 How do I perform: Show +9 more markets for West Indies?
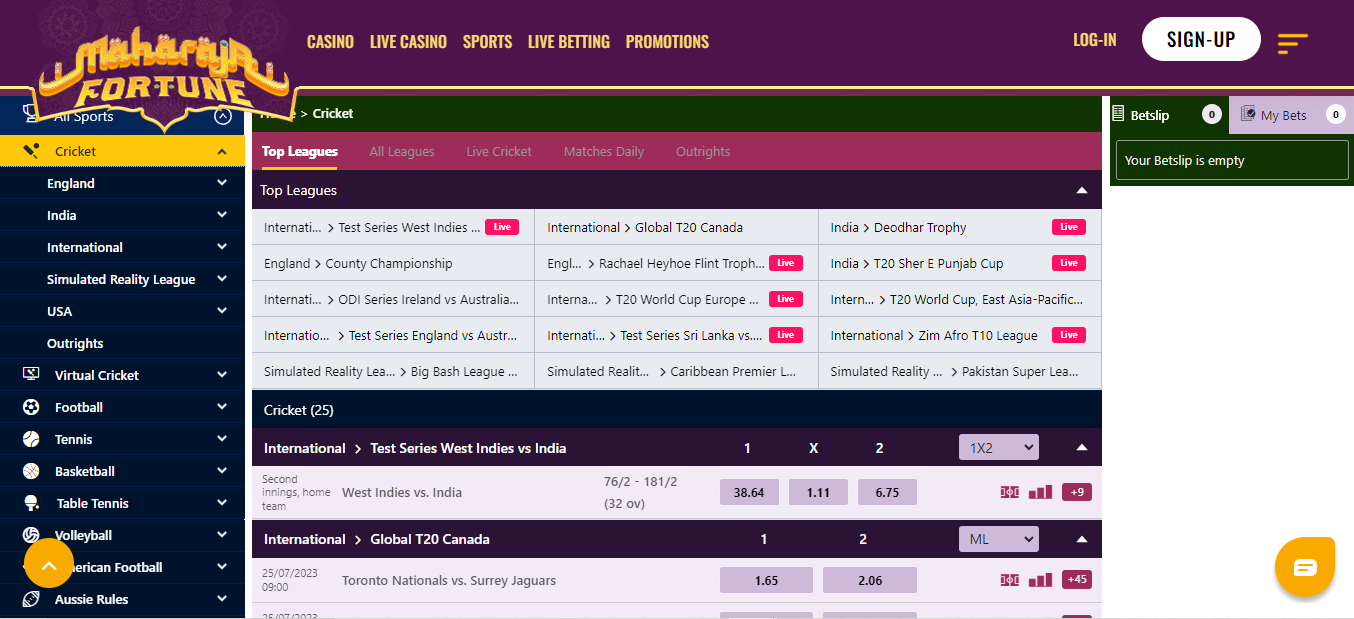pos(1077,492)
